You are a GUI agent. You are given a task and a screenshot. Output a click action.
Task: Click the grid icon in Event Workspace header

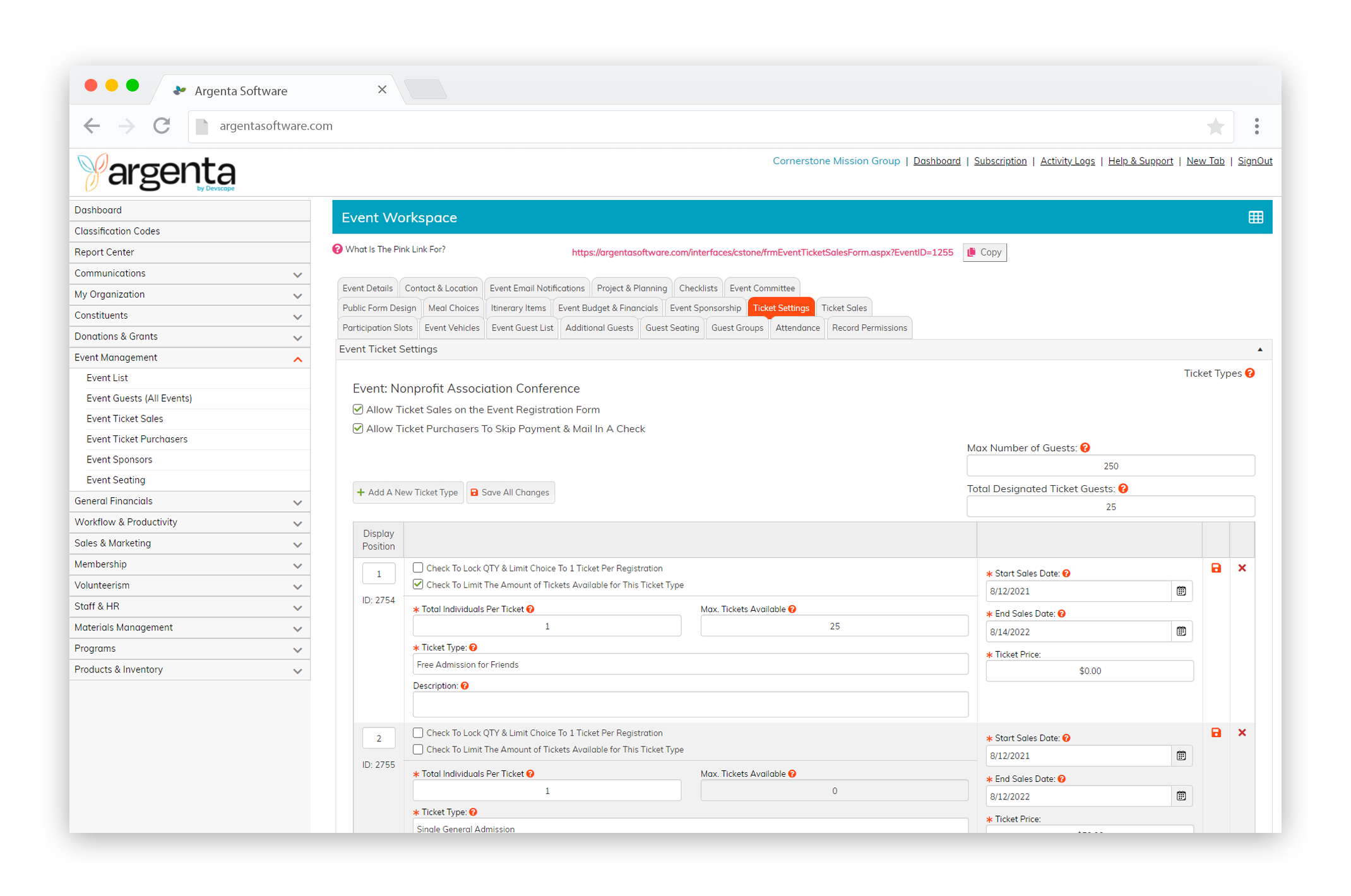pos(1255,217)
